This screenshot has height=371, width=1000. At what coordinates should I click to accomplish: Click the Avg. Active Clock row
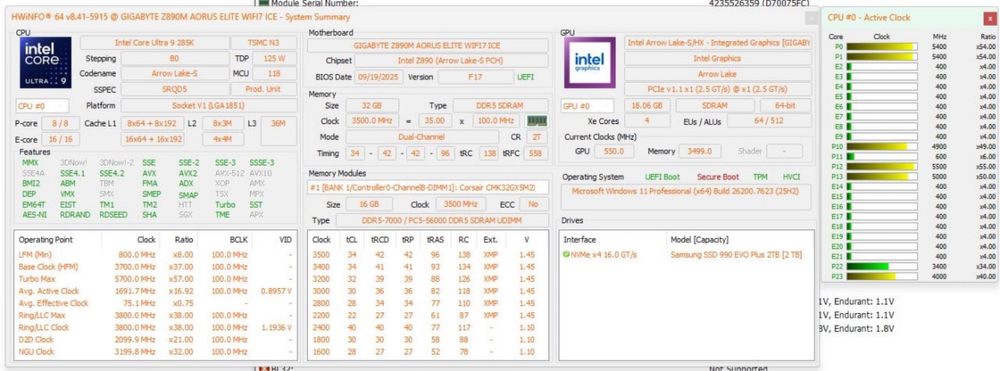coord(155,291)
